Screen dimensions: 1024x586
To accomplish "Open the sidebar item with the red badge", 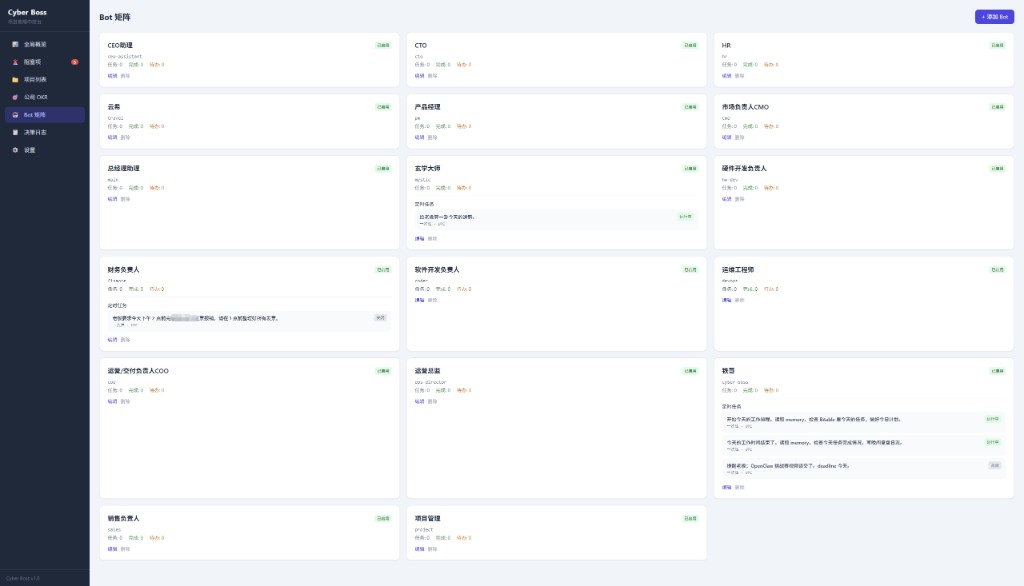I will click(x=44, y=62).
